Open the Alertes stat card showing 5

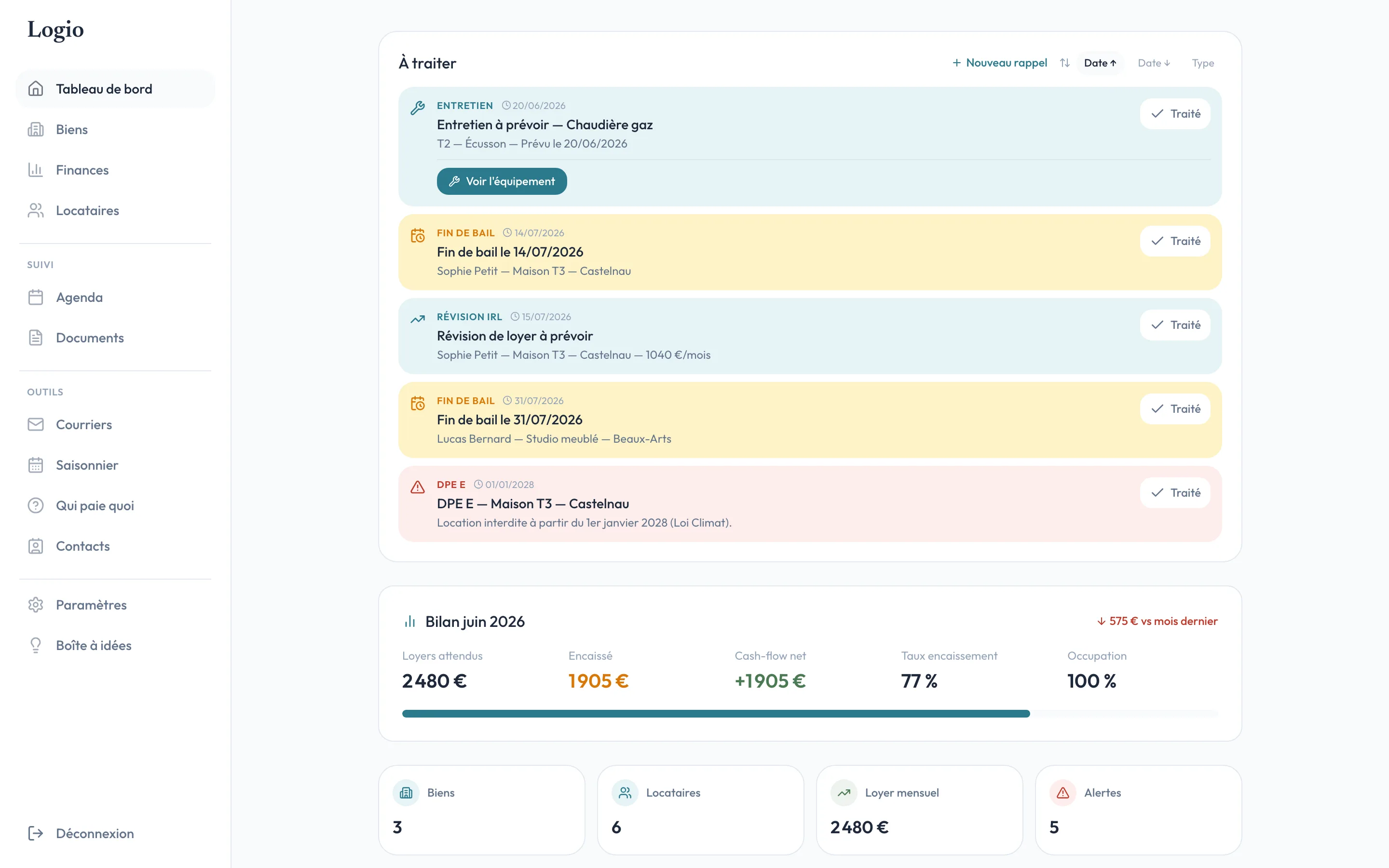tap(1138, 810)
